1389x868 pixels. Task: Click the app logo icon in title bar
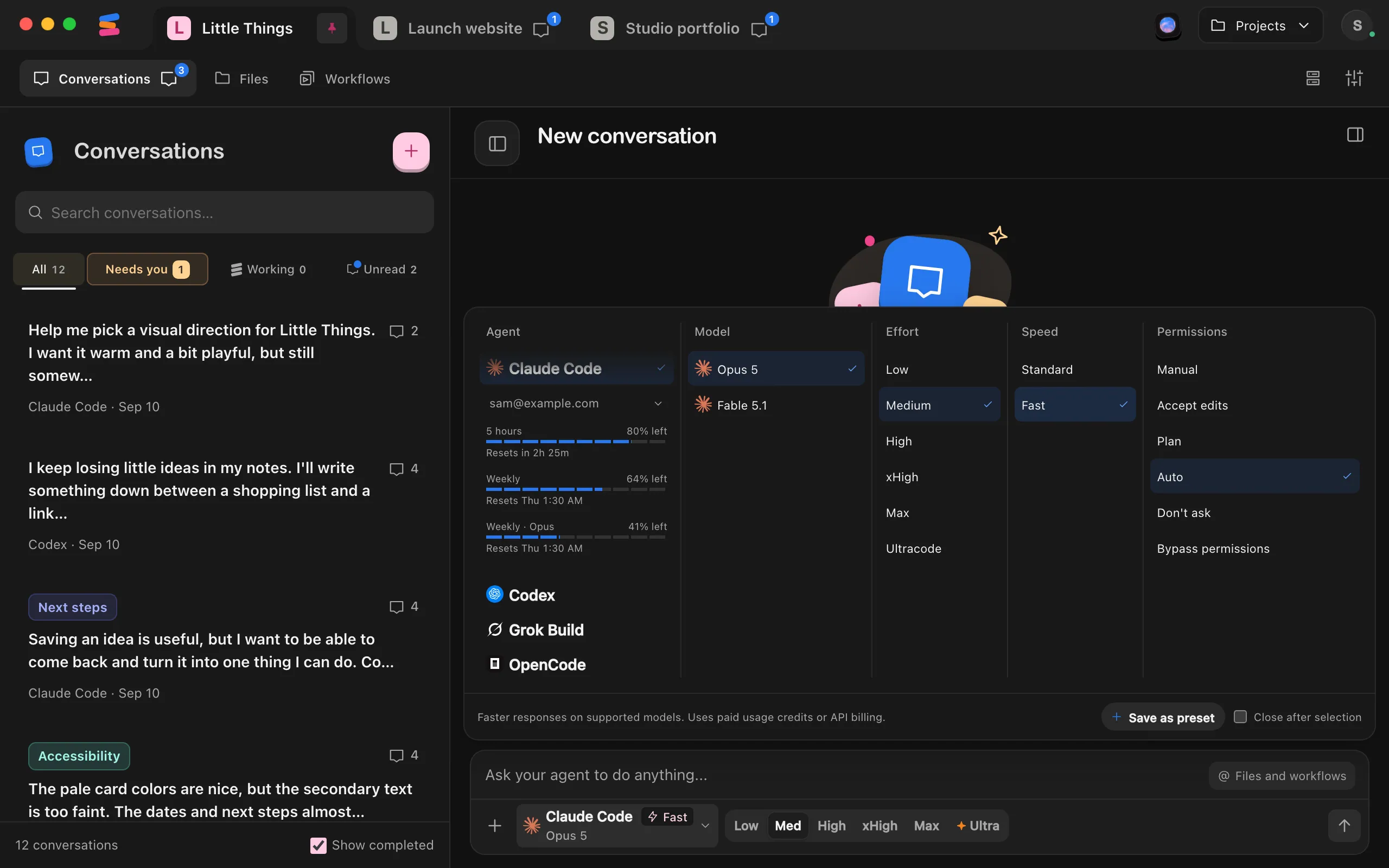pos(109,25)
